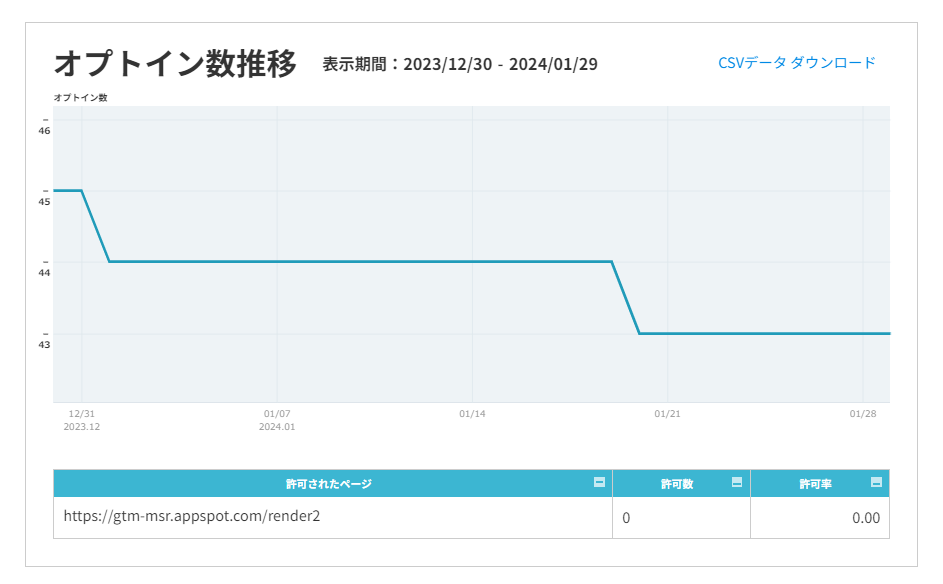Select the 許可されたページ column header

[328, 484]
